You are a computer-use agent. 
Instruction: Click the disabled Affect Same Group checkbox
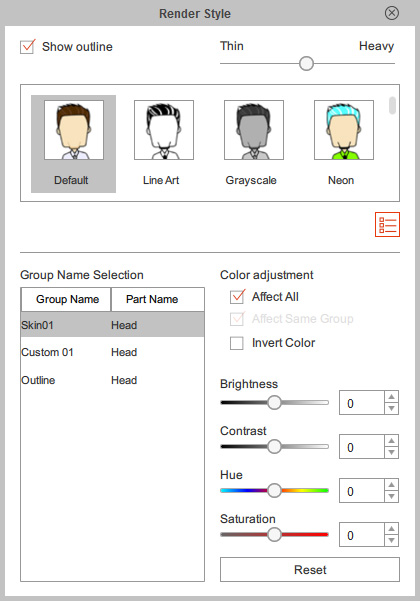coord(237,319)
